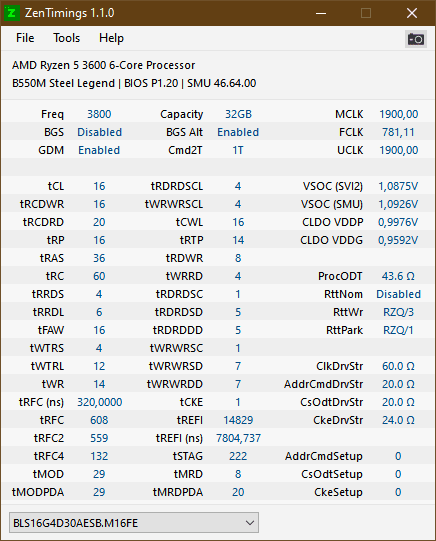This screenshot has height=541, width=436.
Task: Click the tCL value 16
Action: click(x=99, y=186)
